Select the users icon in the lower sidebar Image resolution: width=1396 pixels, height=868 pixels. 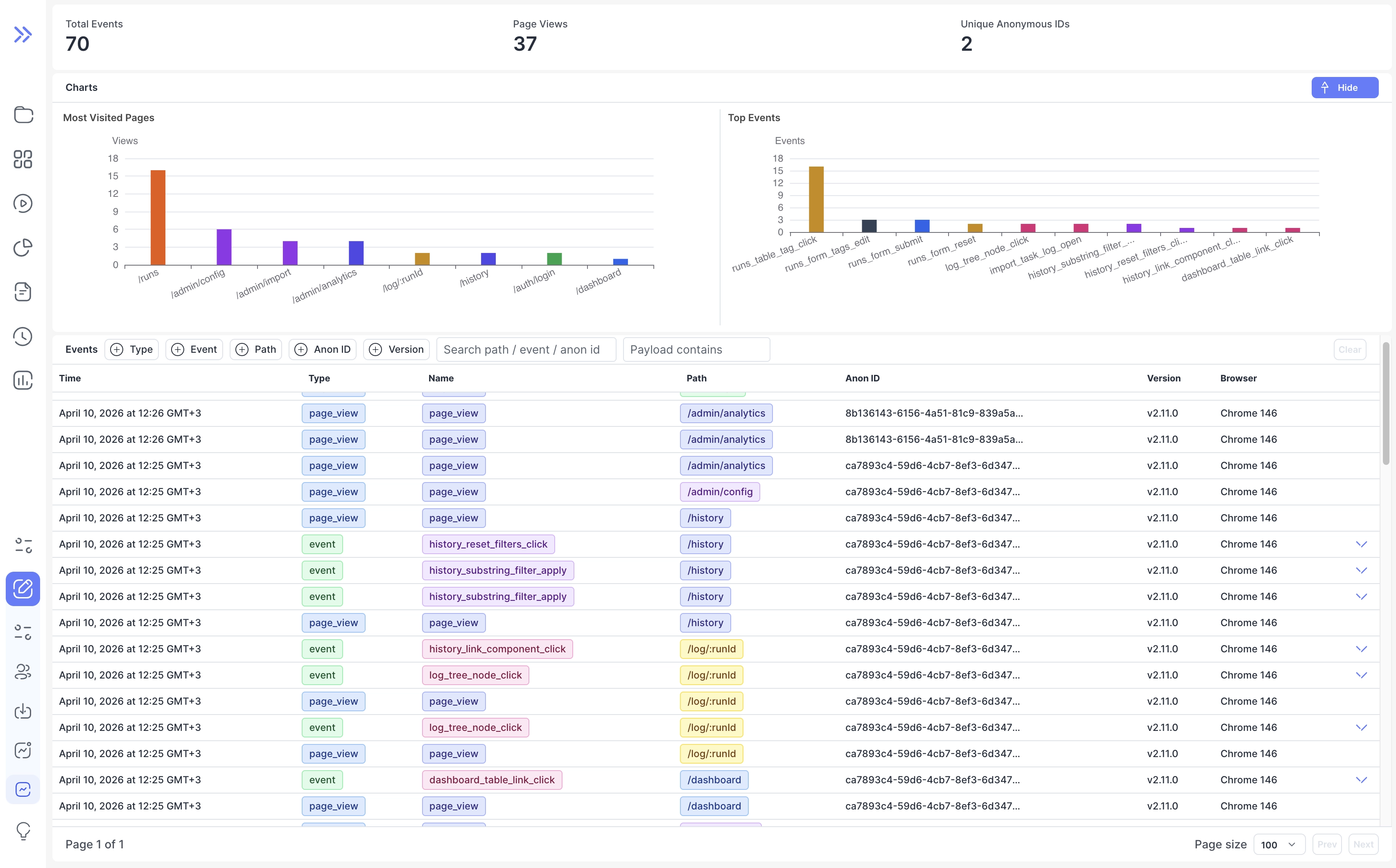click(x=23, y=672)
